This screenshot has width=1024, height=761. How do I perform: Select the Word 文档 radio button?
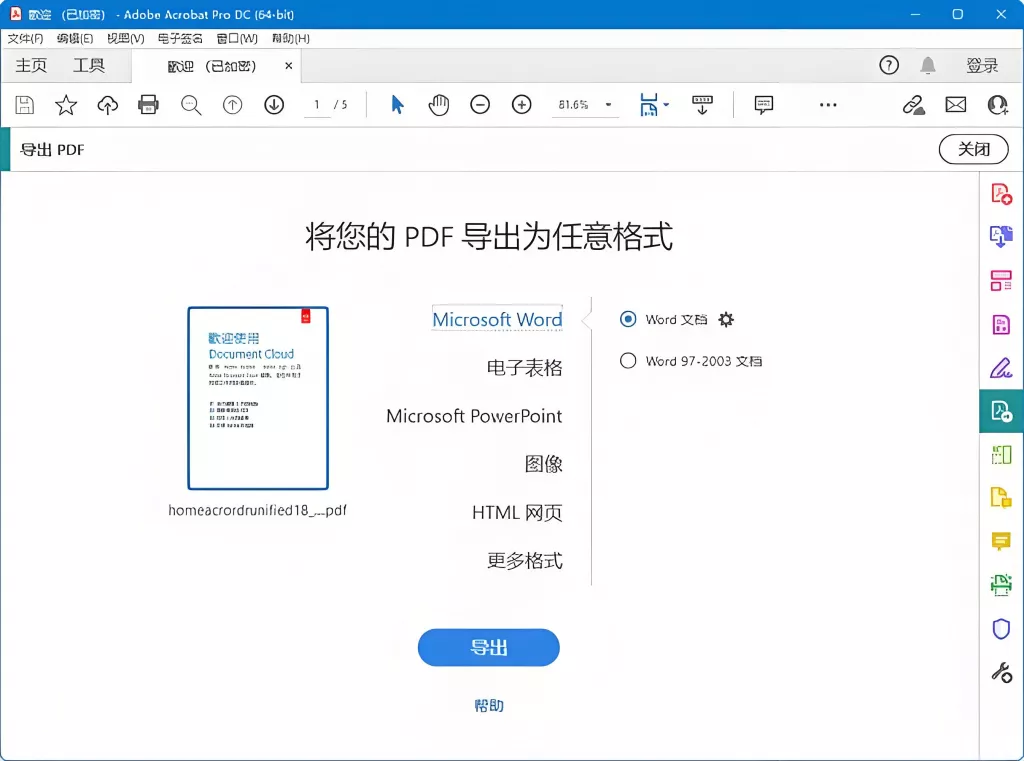628,319
